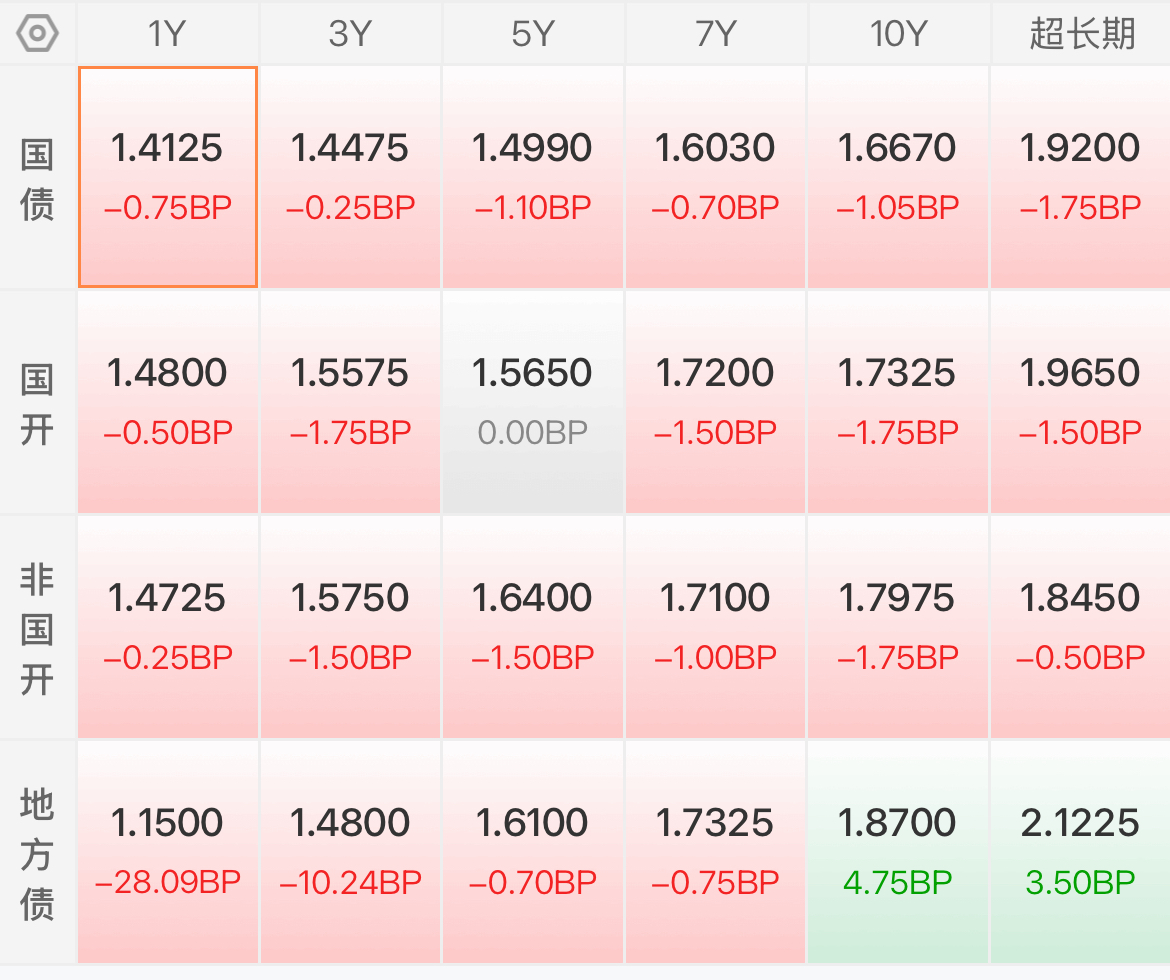Image resolution: width=1170 pixels, height=980 pixels.
Task: Open the hexagon settings icon
Action: click(37, 34)
